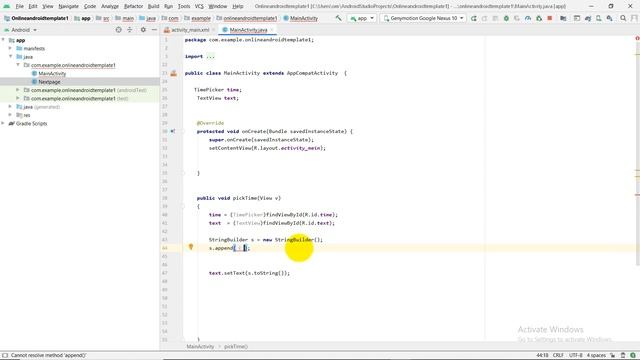The height and width of the screenshot is (360, 640).
Task: Expand the manifests folder
Action: pyautogui.click(x=10, y=48)
